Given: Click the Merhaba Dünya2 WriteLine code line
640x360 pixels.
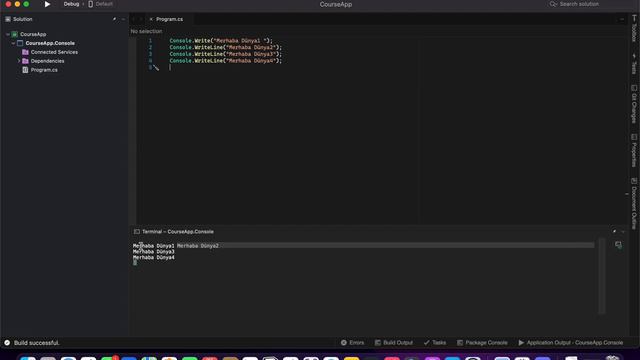Looking at the screenshot, I should [226, 47].
